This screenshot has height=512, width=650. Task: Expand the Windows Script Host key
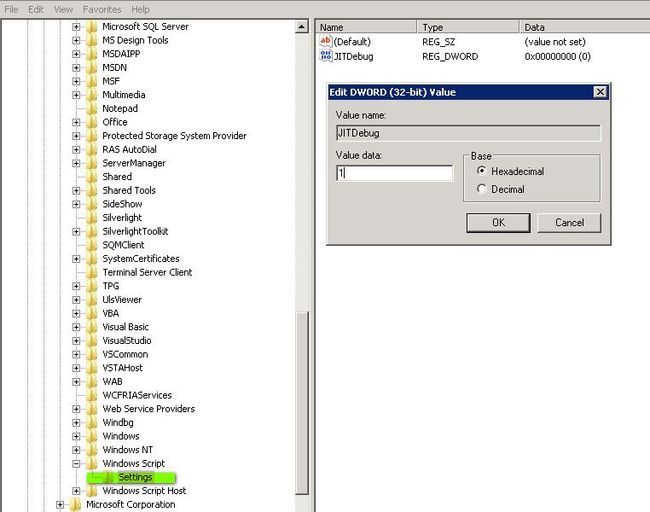coord(76,491)
